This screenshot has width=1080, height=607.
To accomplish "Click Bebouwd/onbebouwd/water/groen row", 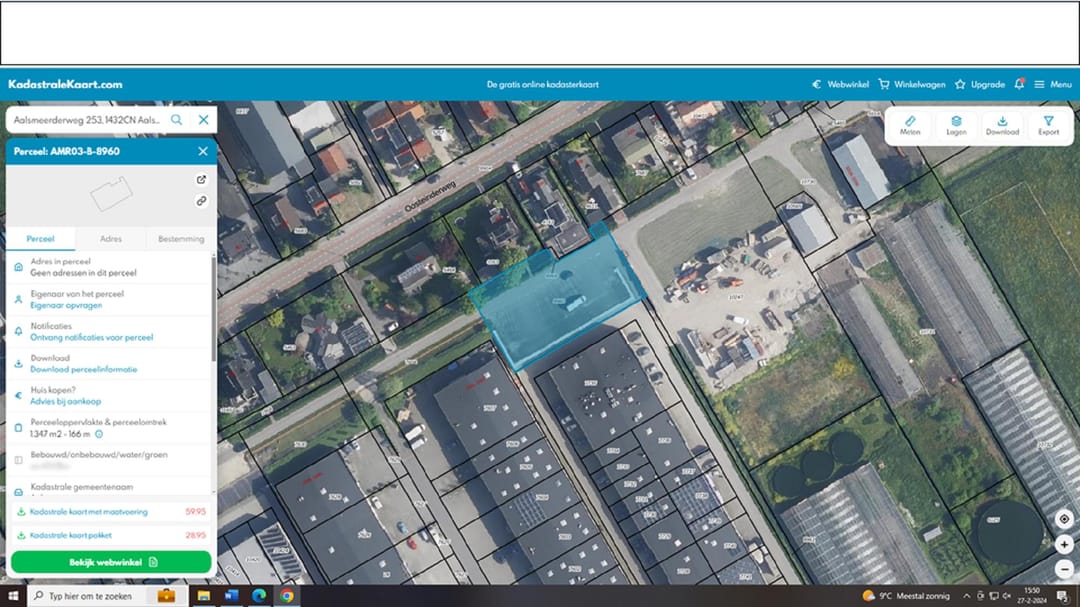I will [109, 460].
